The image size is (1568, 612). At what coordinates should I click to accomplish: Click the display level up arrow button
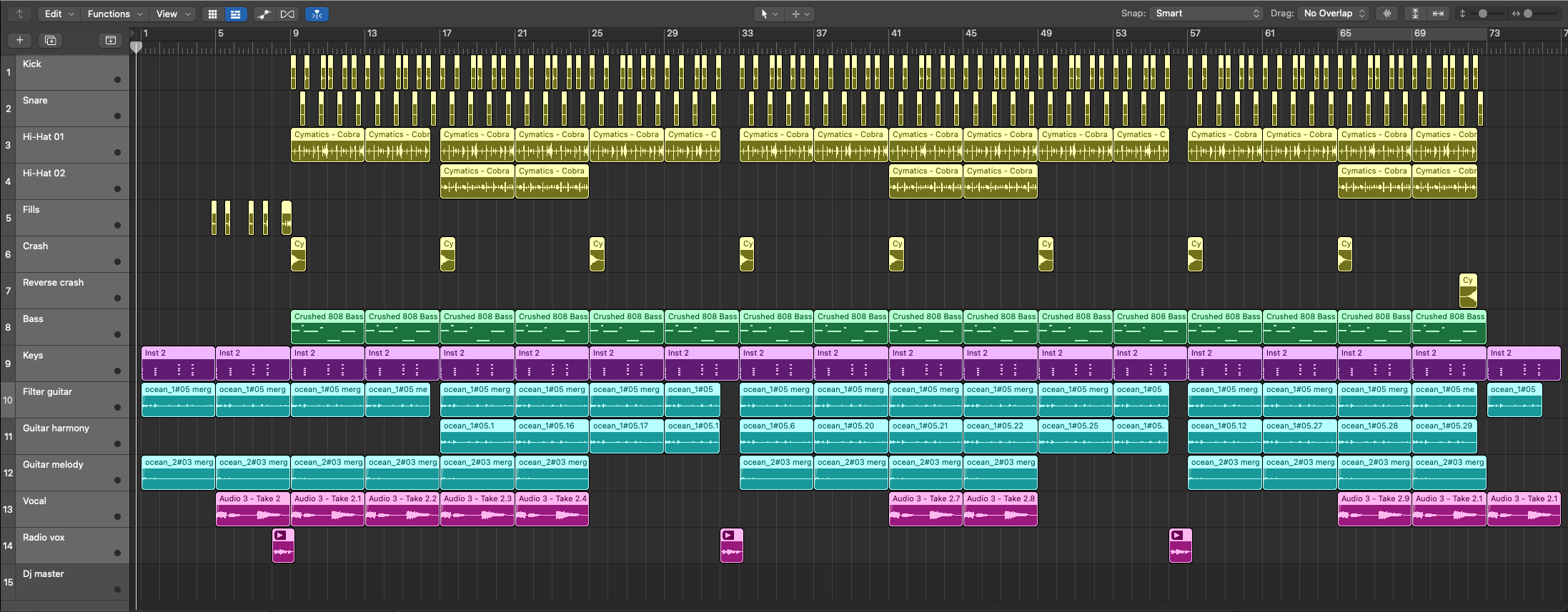tap(19, 14)
